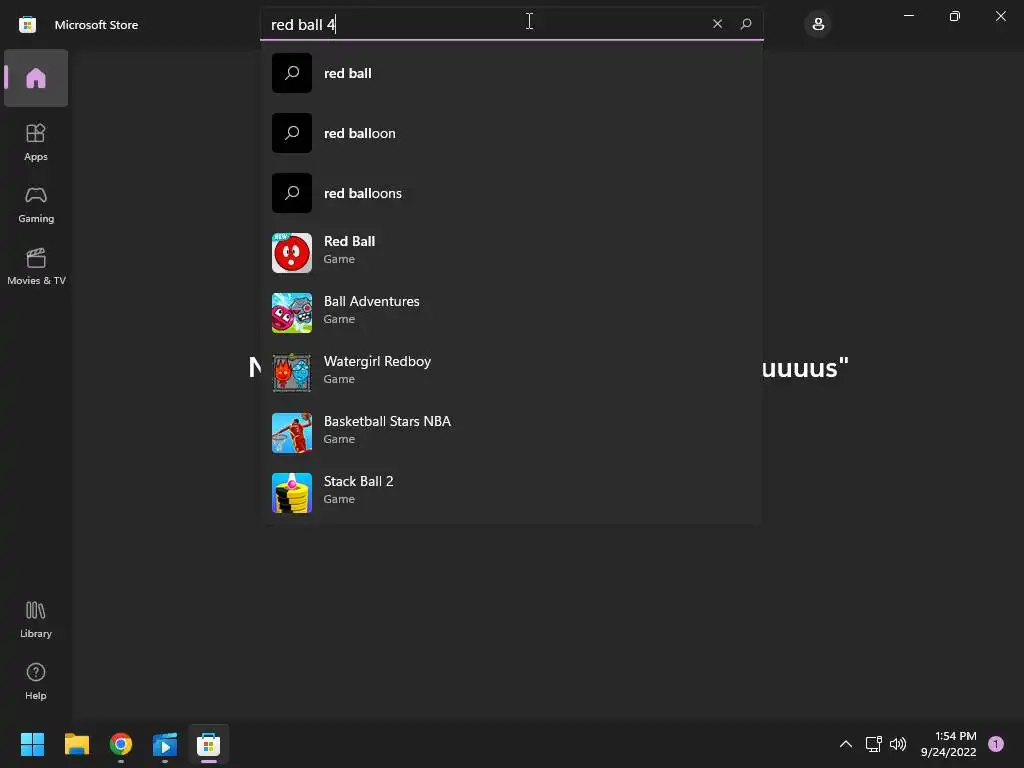Open Basketball Stars NBA game result

pyautogui.click(x=511, y=433)
